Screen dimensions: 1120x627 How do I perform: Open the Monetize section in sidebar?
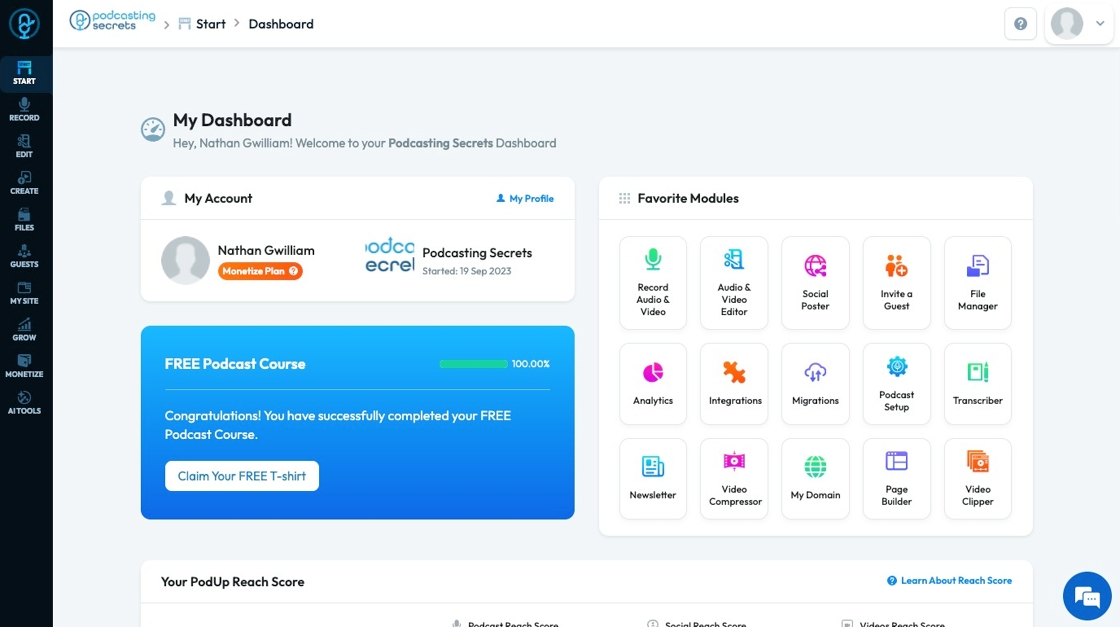24,366
